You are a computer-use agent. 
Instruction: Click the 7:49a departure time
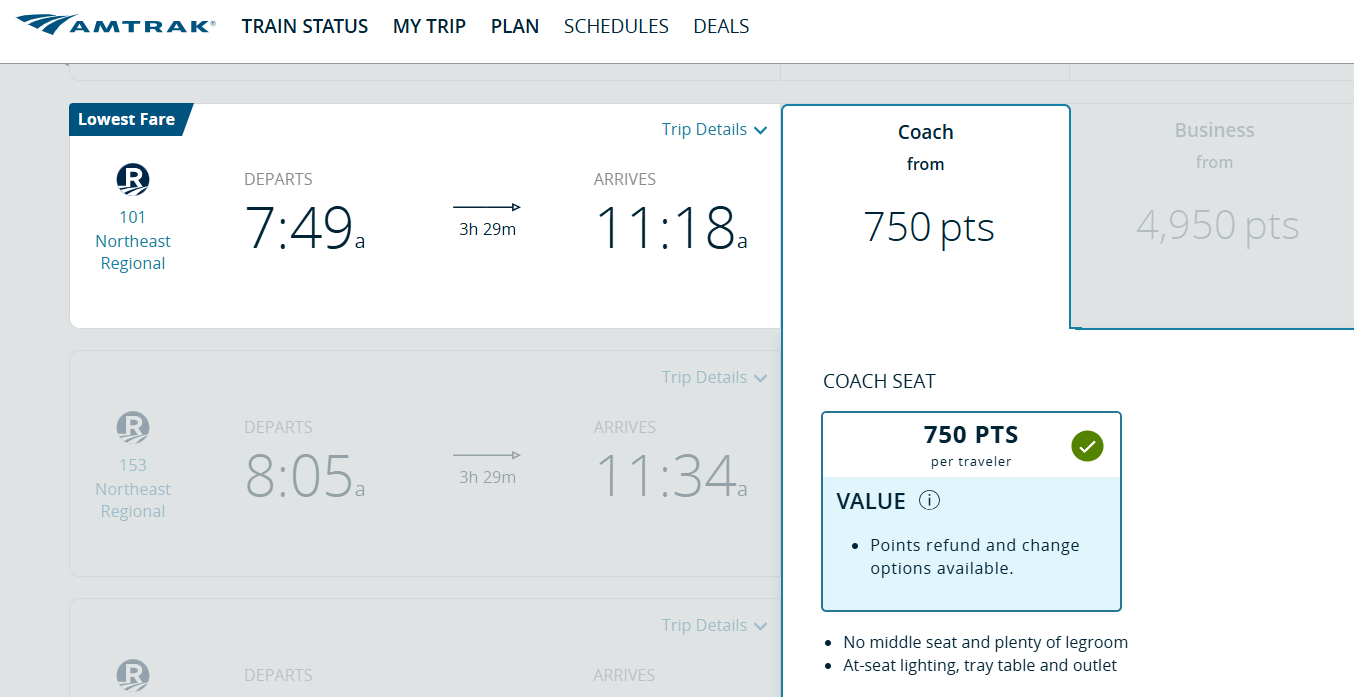(x=305, y=227)
